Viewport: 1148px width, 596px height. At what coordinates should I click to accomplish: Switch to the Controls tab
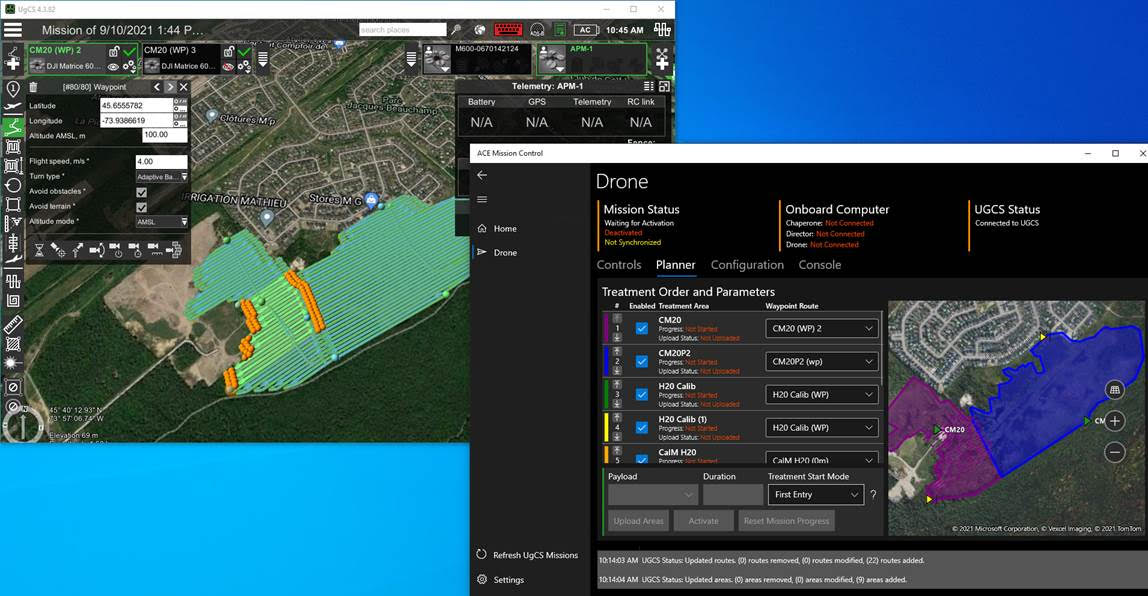click(619, 265)
